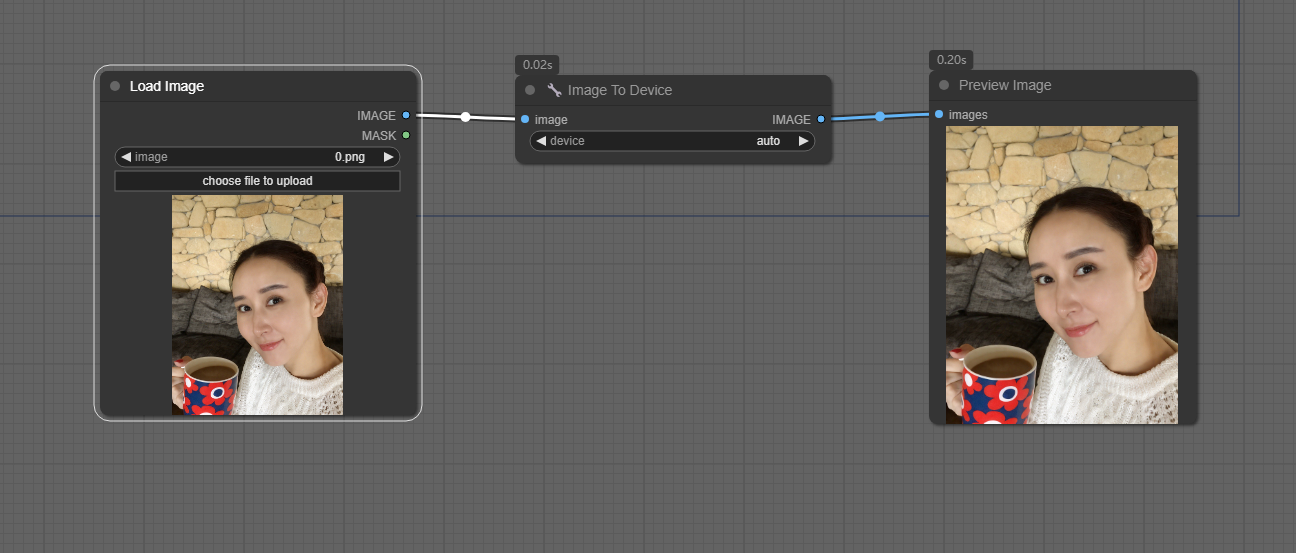The width and height of the screenshot is (1296, 553).
Task: Click the wrench icon on Image To Device
Action: click(554, 90)
